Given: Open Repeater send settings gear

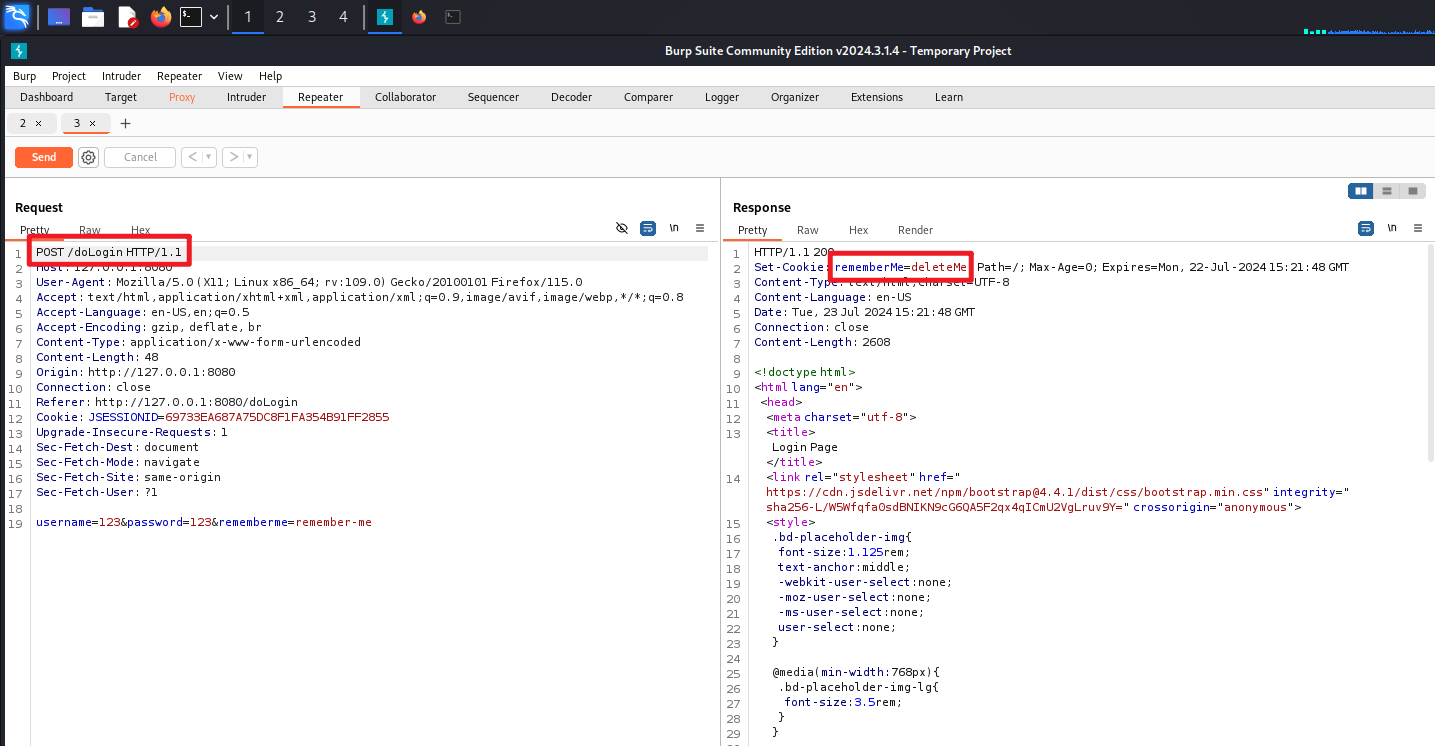Looking at the screenshot, I should (x=88, y=157).
